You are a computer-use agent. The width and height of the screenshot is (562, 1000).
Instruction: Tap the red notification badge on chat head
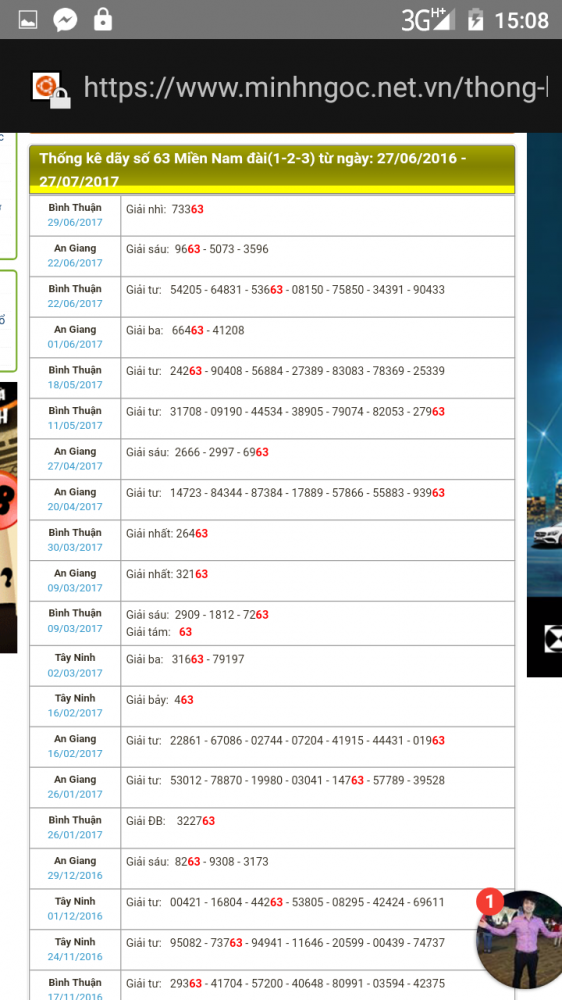click(489, 902)
